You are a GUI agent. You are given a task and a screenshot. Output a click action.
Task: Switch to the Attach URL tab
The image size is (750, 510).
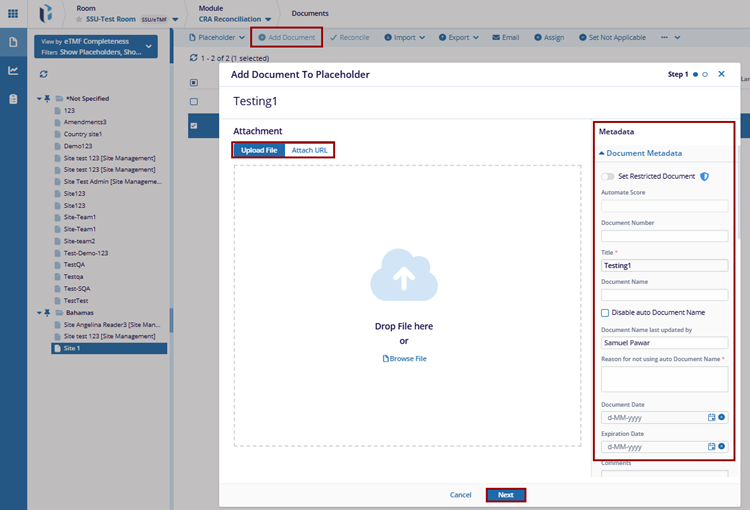[309, 150]
